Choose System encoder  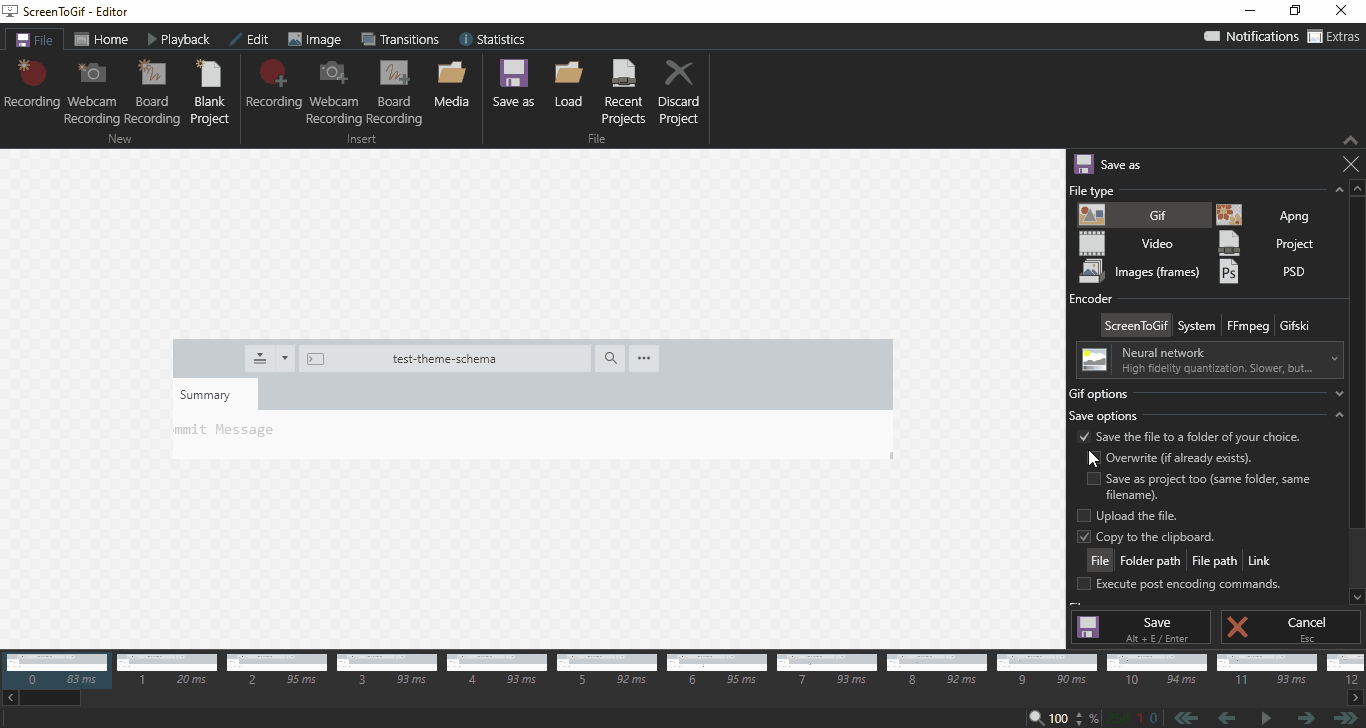point(1196,326)
